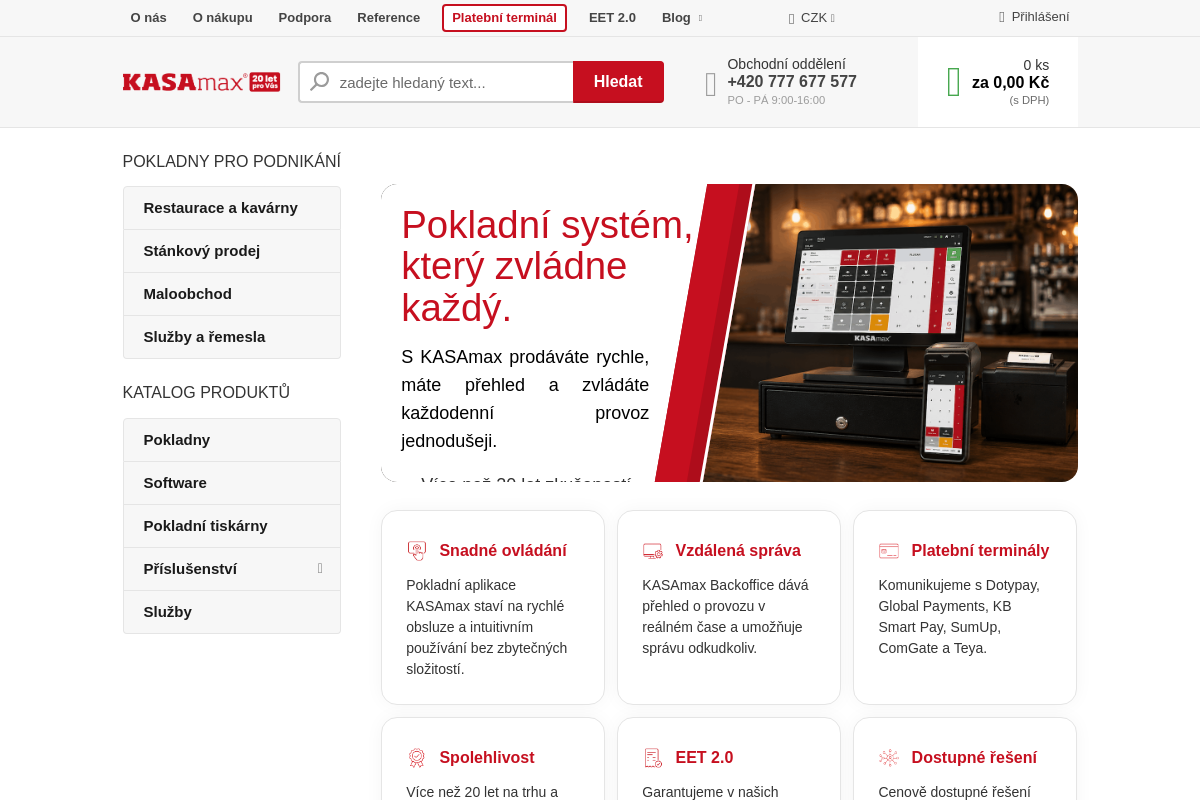Click the EET 2.0 document icon
1200x800 pixels.
(x=653, y=758)
